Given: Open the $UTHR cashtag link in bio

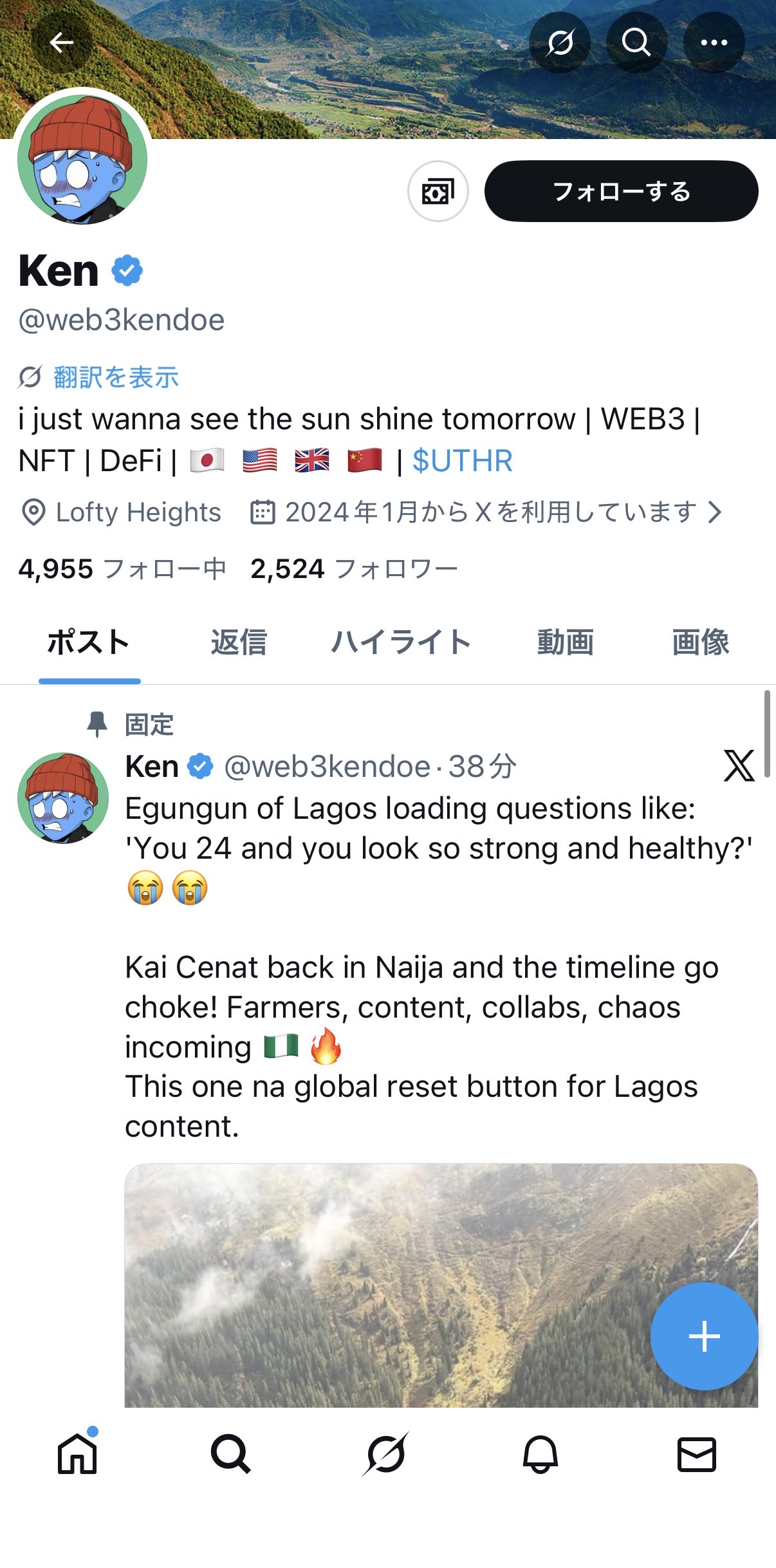Looking at the screenshot, I should [462, 461].
